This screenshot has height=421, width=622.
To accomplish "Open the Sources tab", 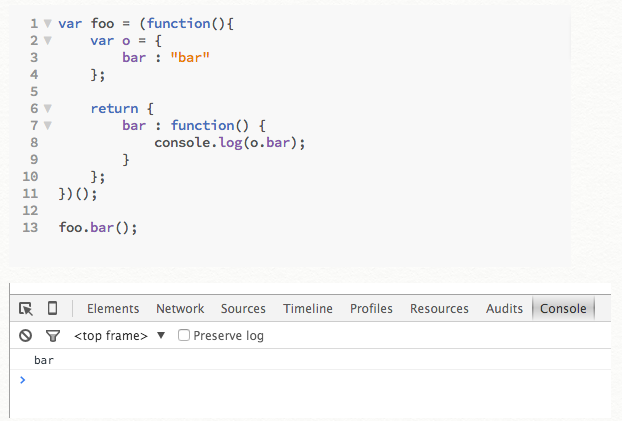I will click(243, 308).
